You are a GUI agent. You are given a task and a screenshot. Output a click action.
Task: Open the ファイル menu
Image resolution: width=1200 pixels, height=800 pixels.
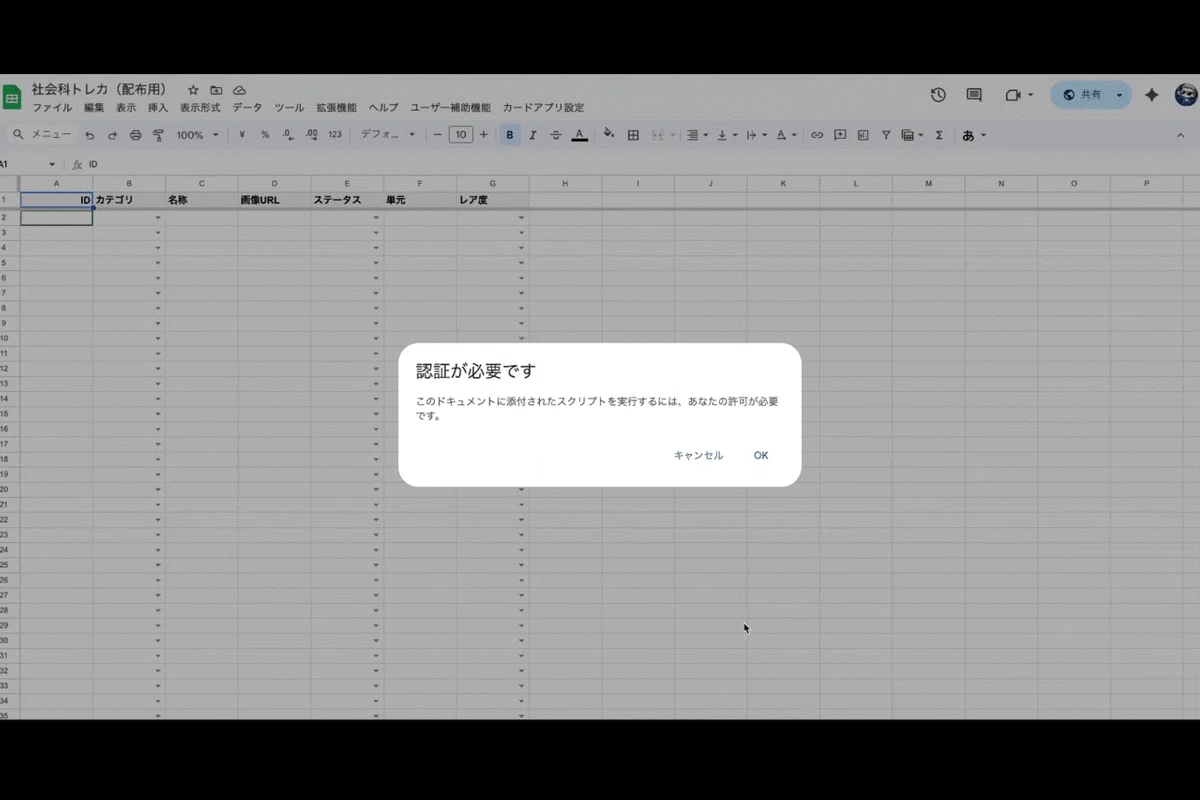click(x=52, y=108)
